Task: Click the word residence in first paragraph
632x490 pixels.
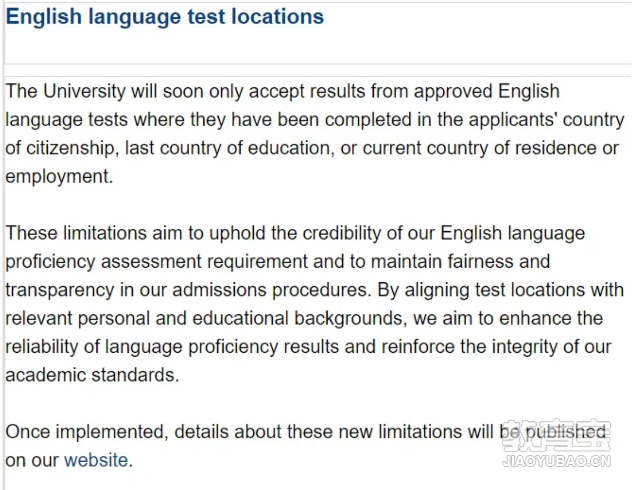Action: [556, 148]
